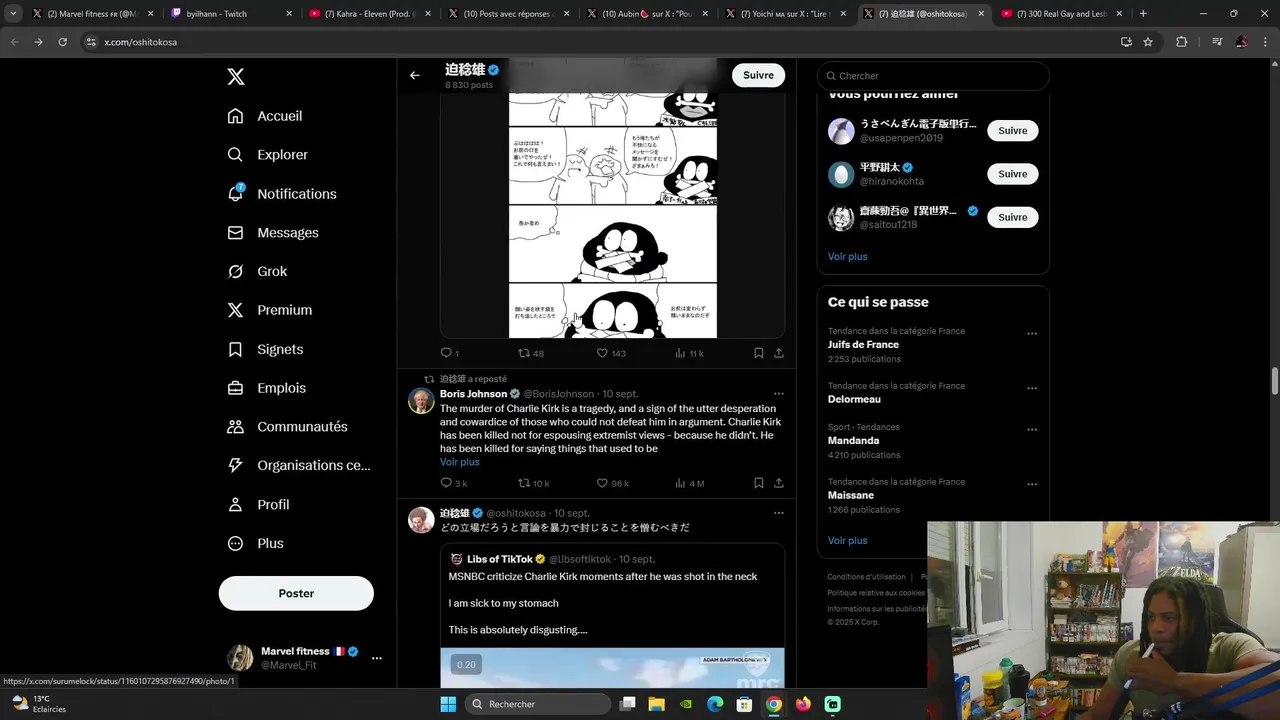
Task: Open Organisations certifiées in sidebar
Action: pos(299,466)
